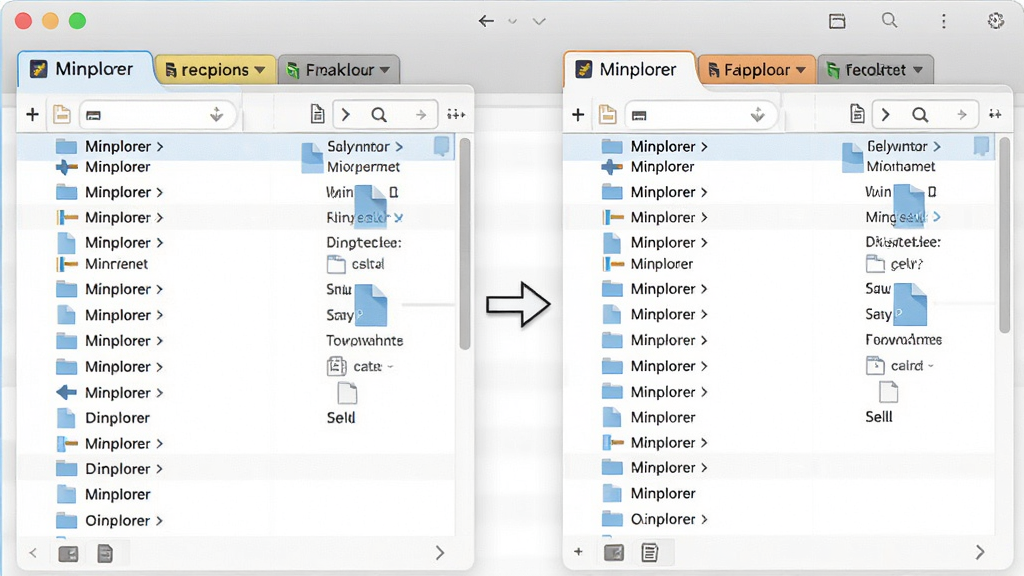Image resolution: width=1024 pixels, height=576 pixels.
Task: Click the panel view icon in left pane footer
Action: point(68,554)
